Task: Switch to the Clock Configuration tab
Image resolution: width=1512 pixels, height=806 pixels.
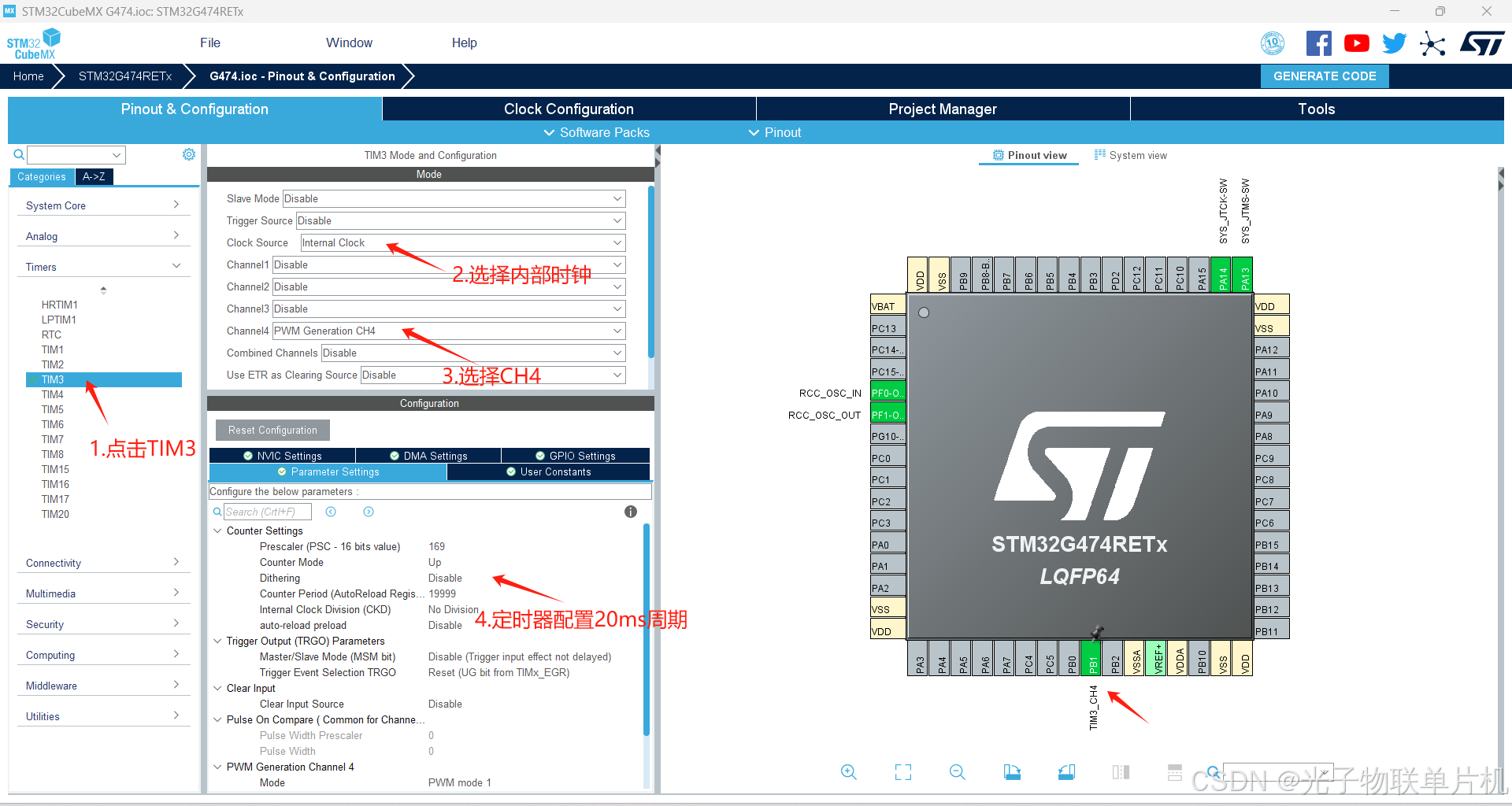Action: (x=569, y=109)
